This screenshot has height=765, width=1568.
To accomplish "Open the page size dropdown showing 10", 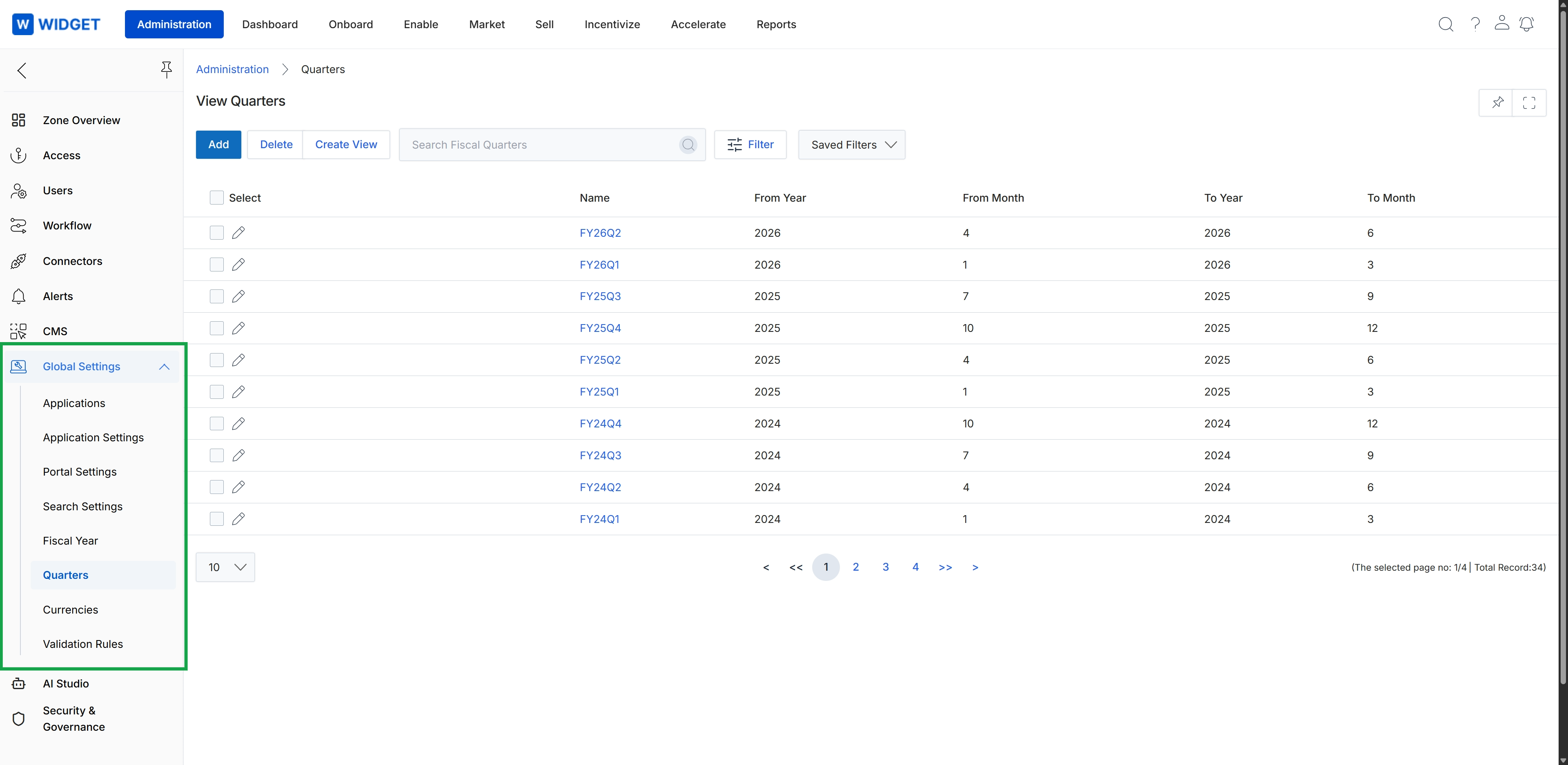I will 225,567.
